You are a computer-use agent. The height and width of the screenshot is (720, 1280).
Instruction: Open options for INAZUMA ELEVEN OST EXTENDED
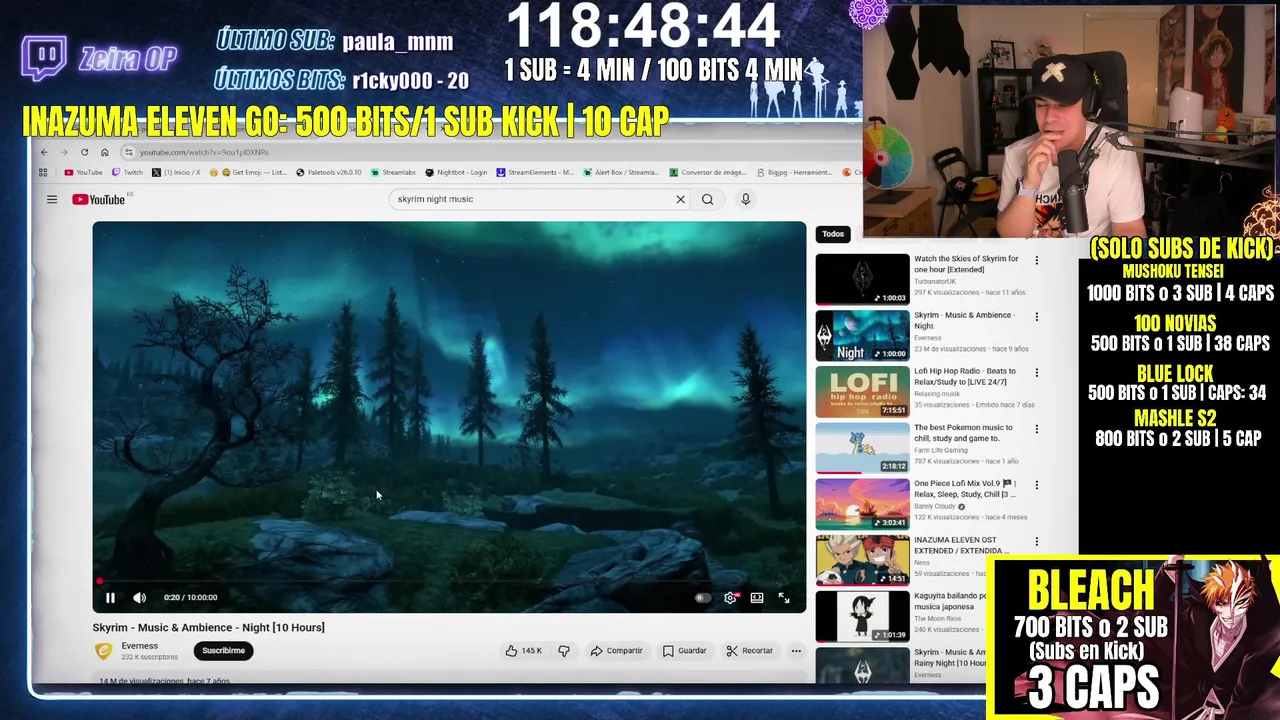point(1036,541)
